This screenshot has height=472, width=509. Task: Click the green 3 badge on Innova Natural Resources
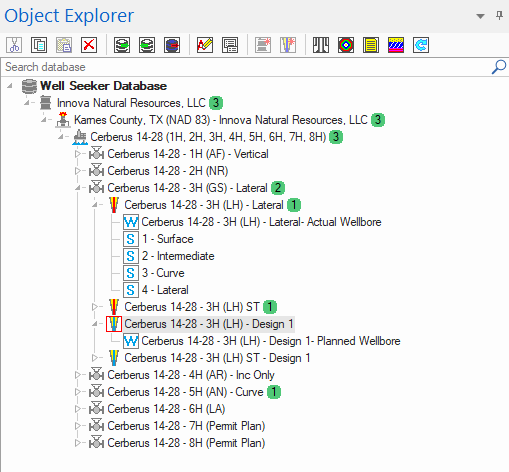pos(216,103)
